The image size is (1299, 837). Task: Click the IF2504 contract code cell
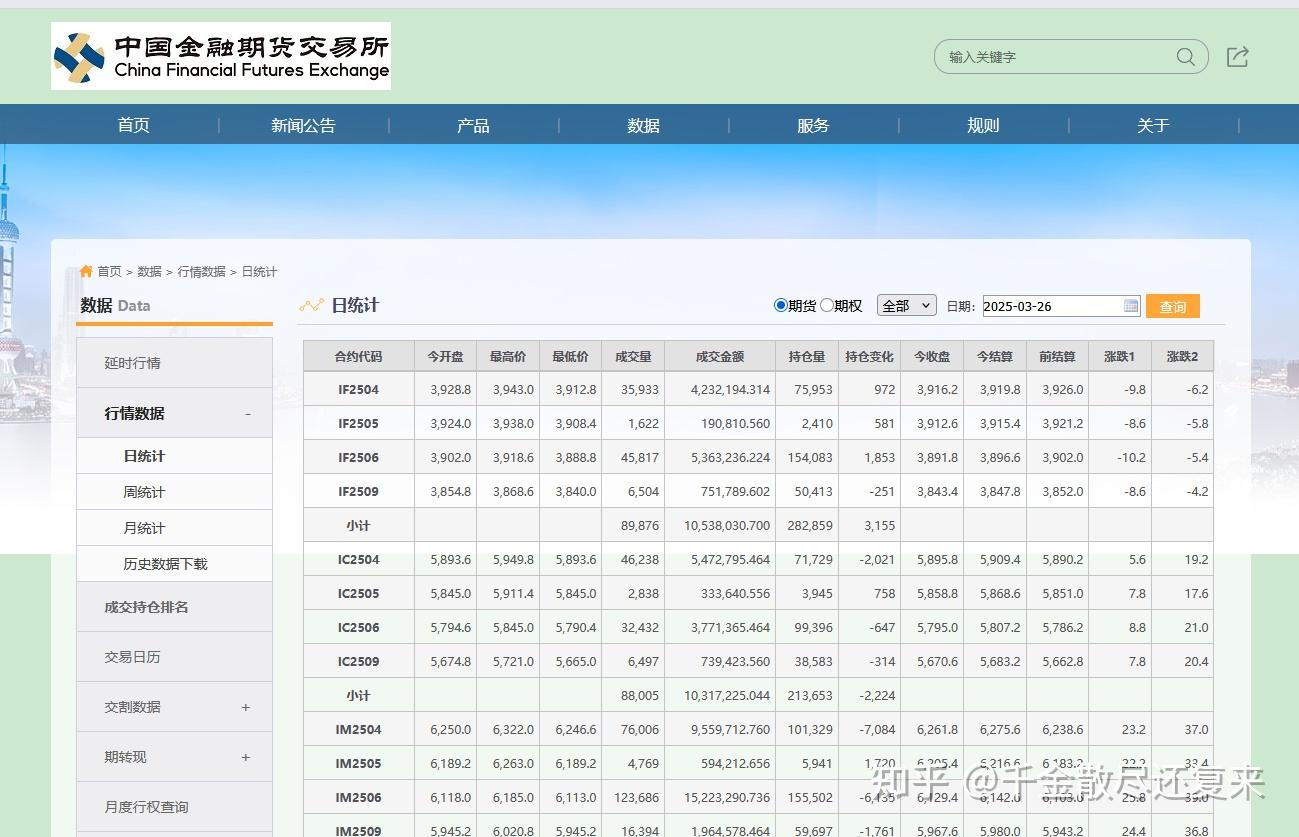(358, 390)
